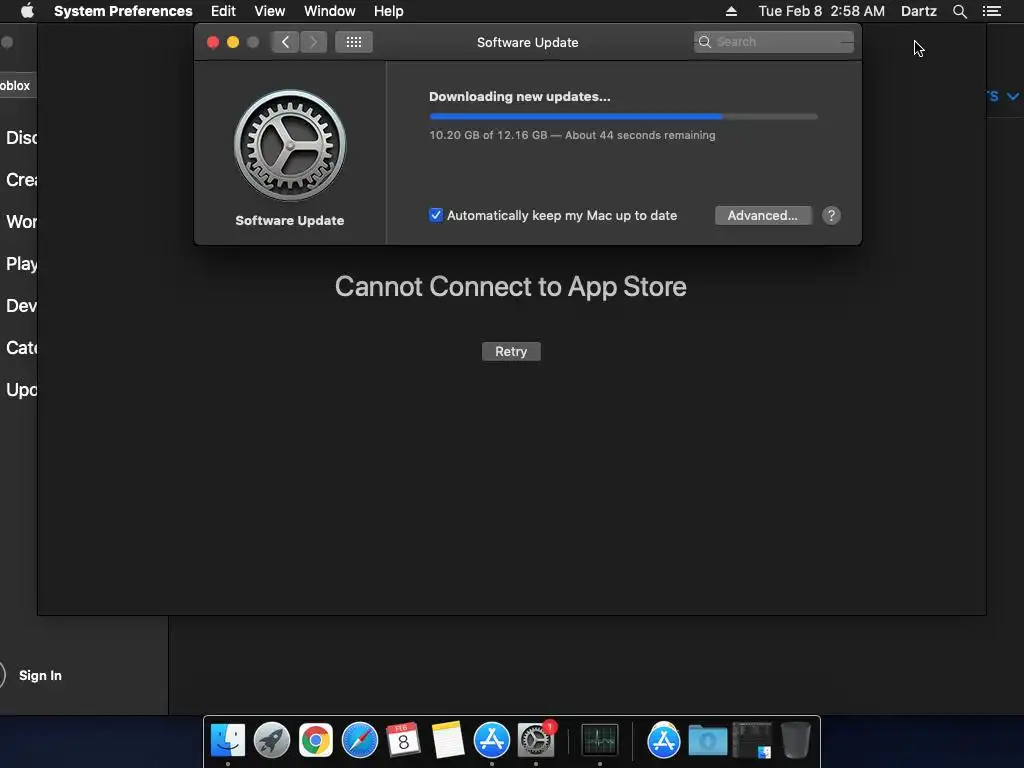Click Sign In in App Store sidebar
The image size is (1024, 768).
click(40, 675)
